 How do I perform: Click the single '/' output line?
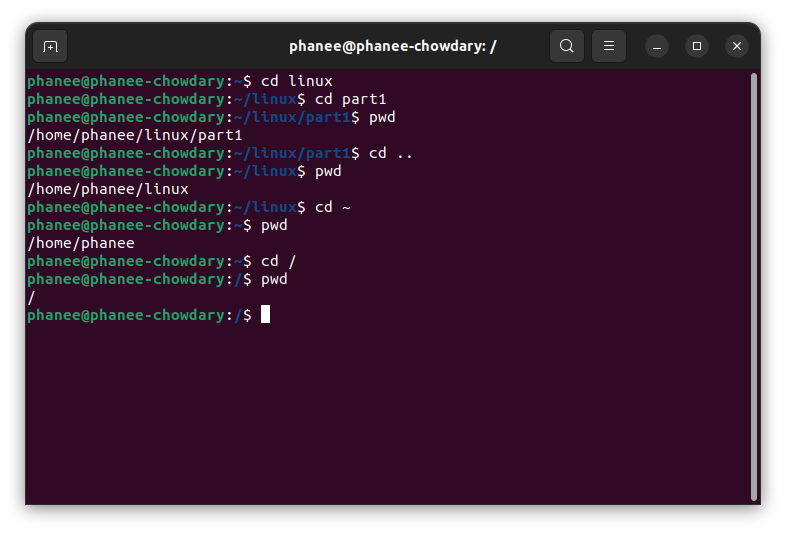tap(32, 297)
